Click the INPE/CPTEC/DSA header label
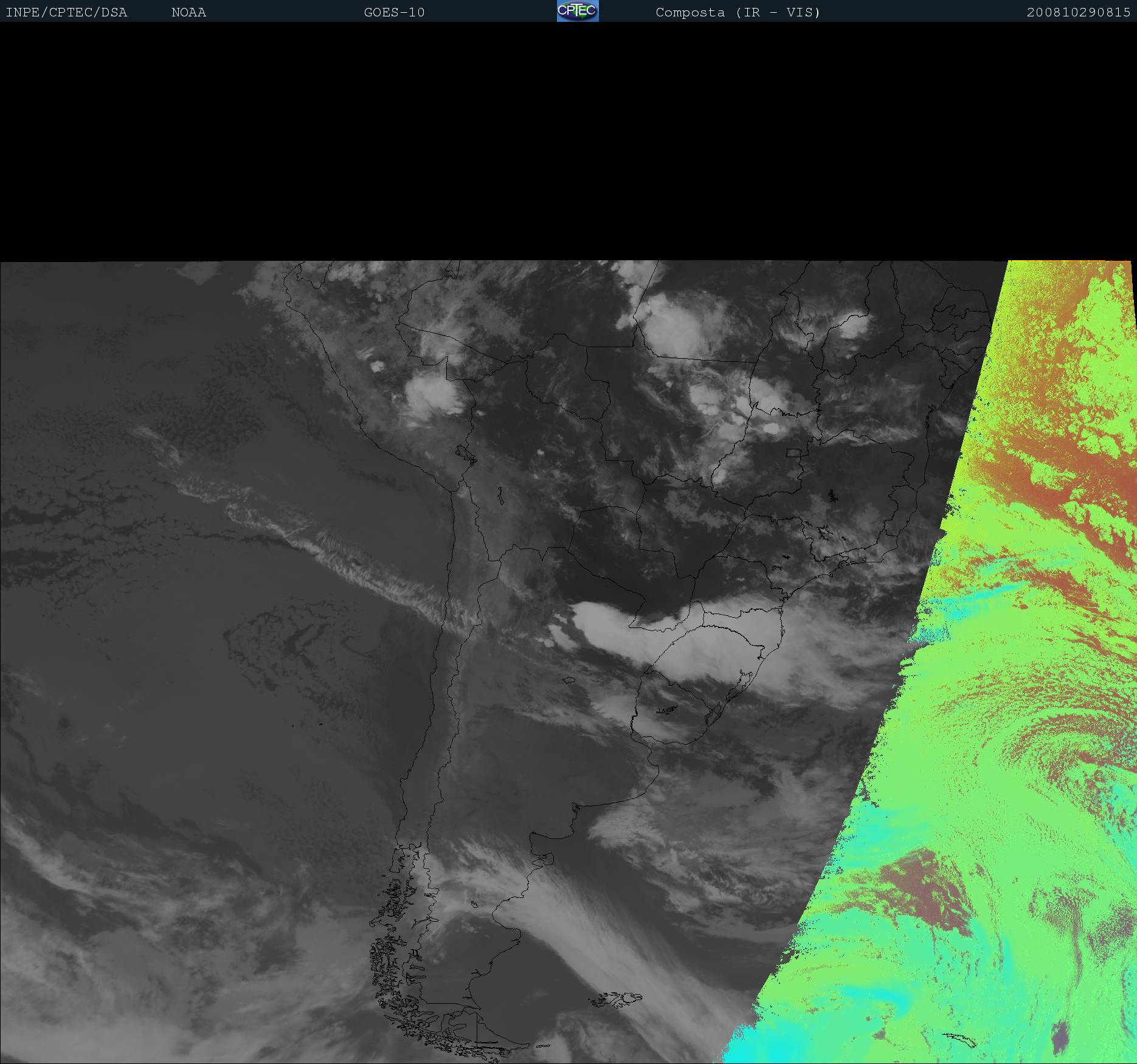 66,13
